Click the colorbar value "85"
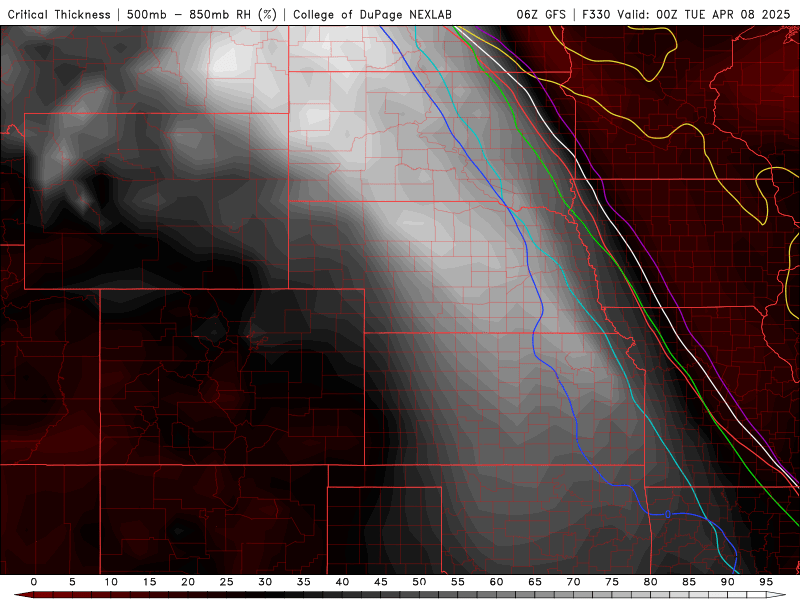The image size is (800, 600). 689,582
